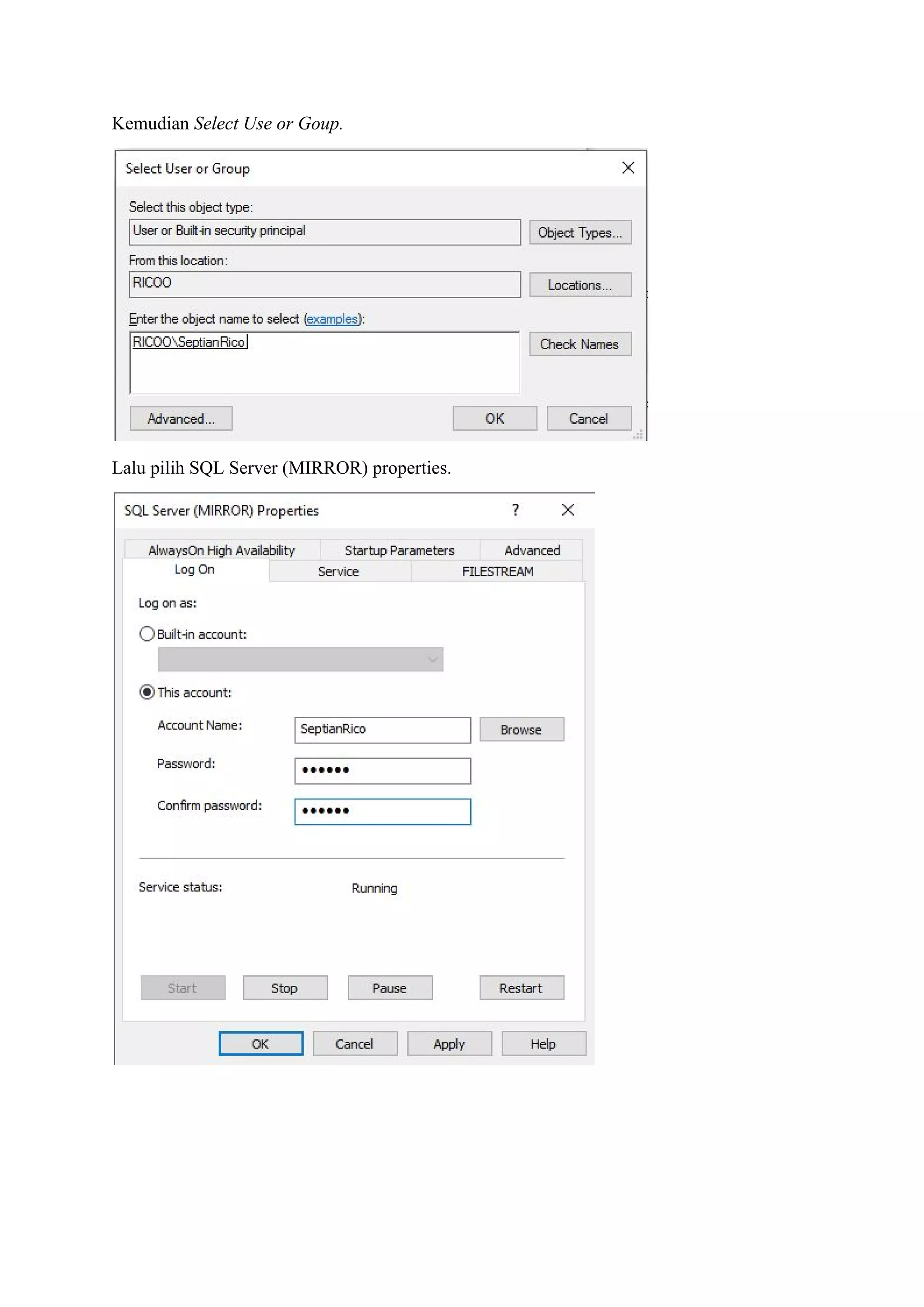Click the From this location field
The width and height of the screenshot is (924, 1307).
(324, 284)
